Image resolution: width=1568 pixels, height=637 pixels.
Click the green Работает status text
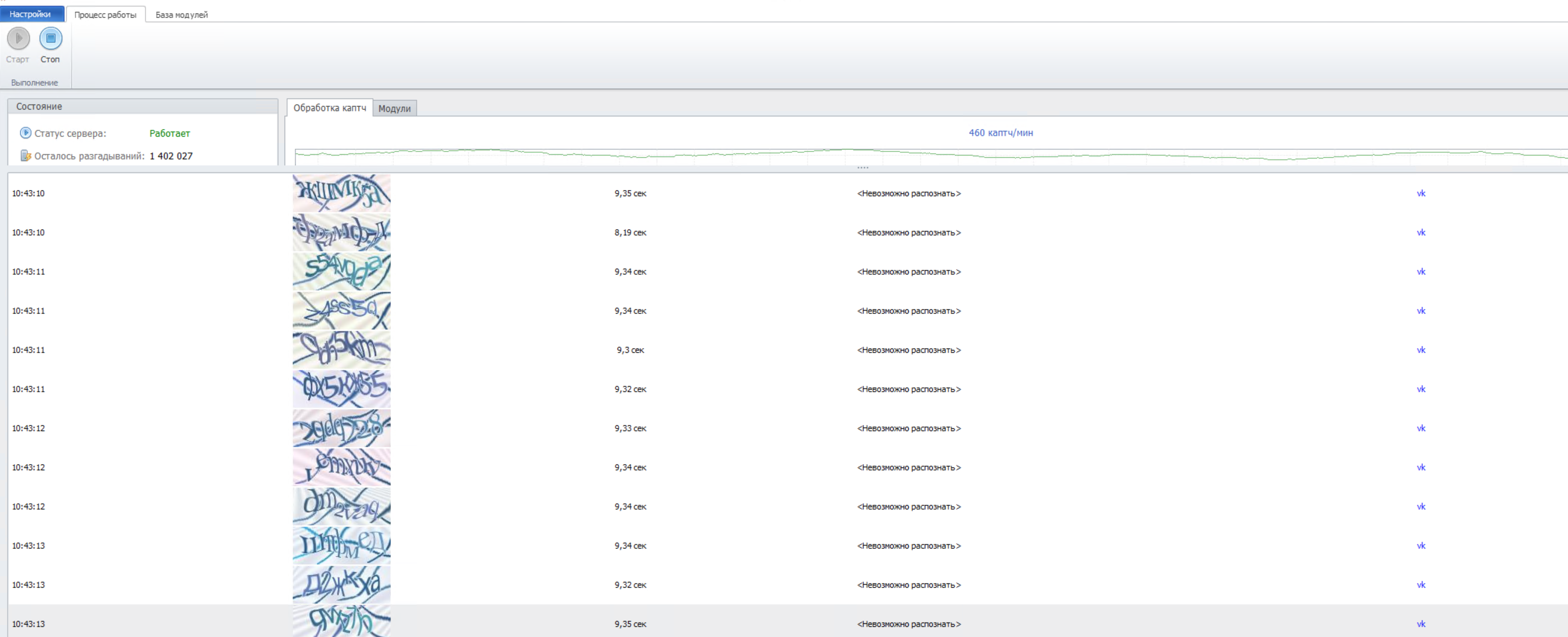point(170,133)
